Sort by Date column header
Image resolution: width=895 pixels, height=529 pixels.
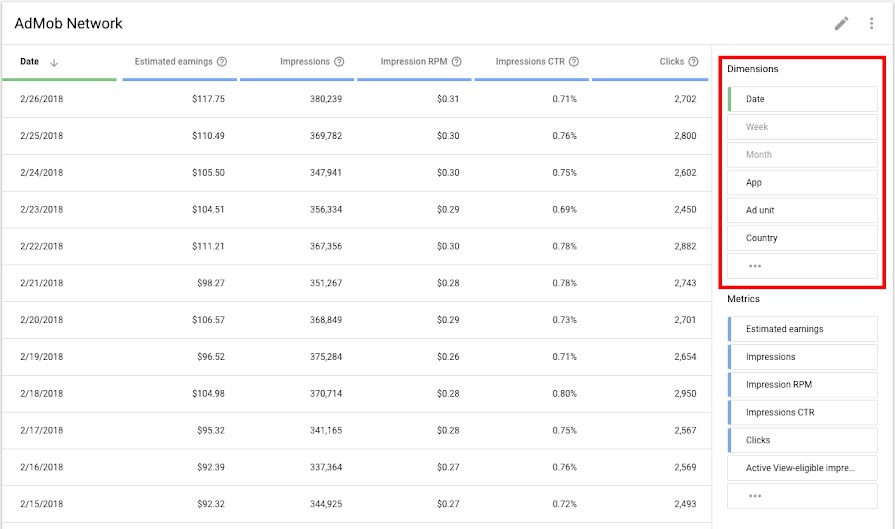pyautogui.click(x=30, y=62)
